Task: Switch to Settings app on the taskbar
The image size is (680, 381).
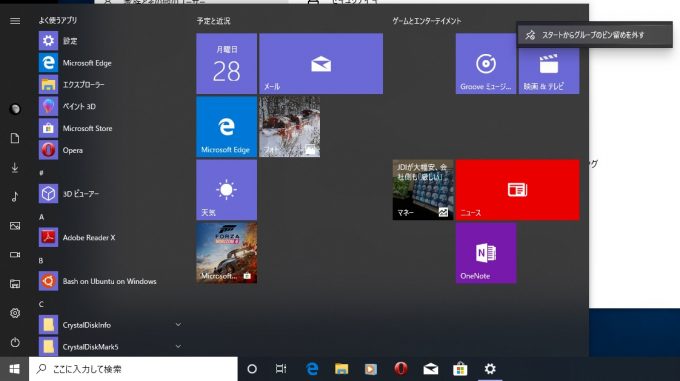Action: 490,369
